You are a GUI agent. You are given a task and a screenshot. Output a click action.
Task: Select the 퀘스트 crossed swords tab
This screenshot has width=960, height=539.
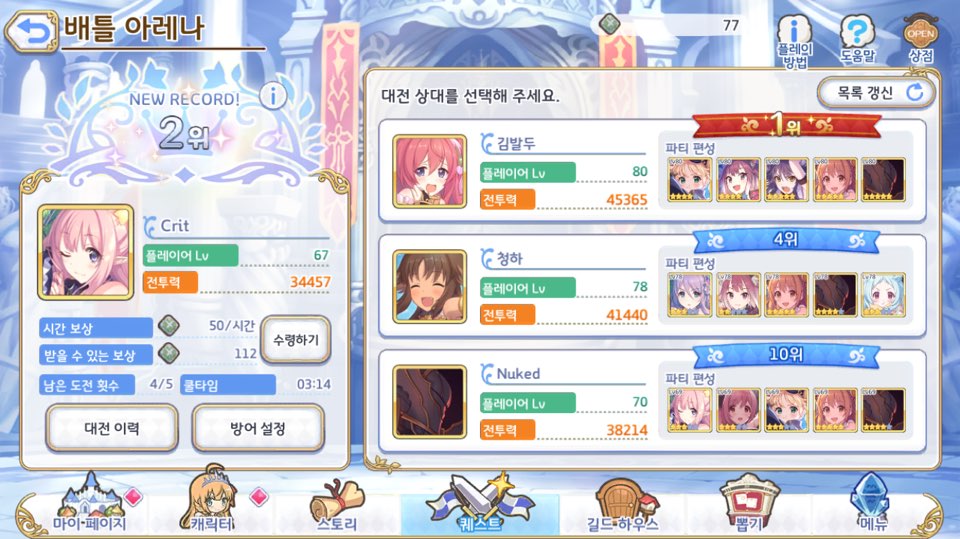click(x=479, y=503)
